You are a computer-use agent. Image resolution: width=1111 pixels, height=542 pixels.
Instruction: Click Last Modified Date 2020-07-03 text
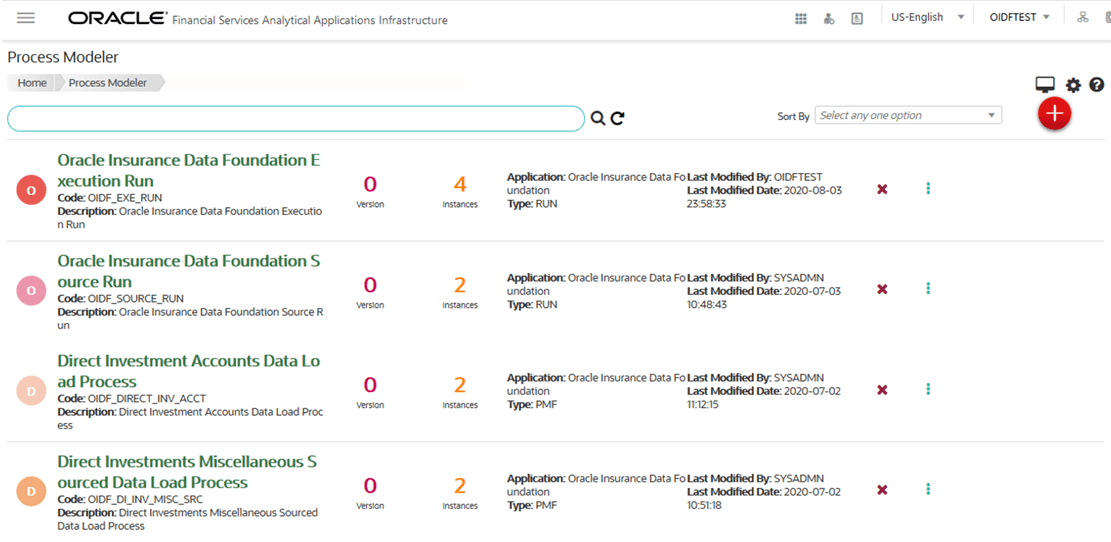(765, 298)
